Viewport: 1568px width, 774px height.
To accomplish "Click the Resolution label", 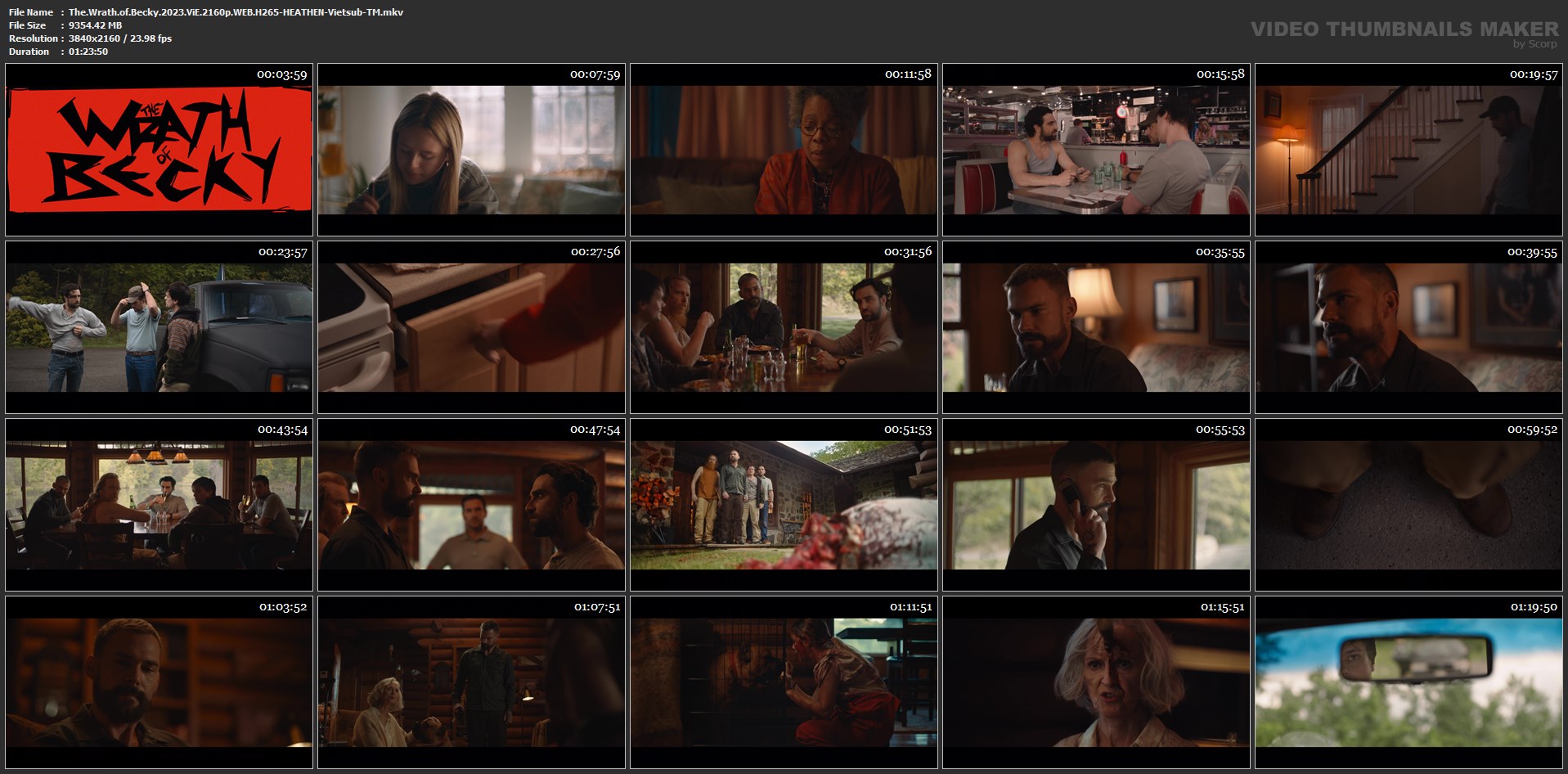I will coord(34,38).
